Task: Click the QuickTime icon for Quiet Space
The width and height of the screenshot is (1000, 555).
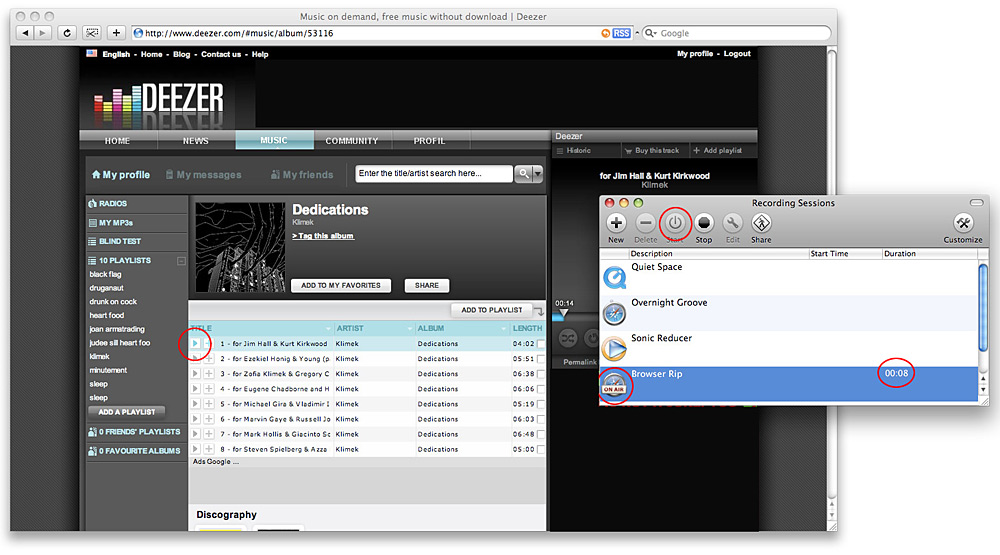Action: click(x=614, y=278)
